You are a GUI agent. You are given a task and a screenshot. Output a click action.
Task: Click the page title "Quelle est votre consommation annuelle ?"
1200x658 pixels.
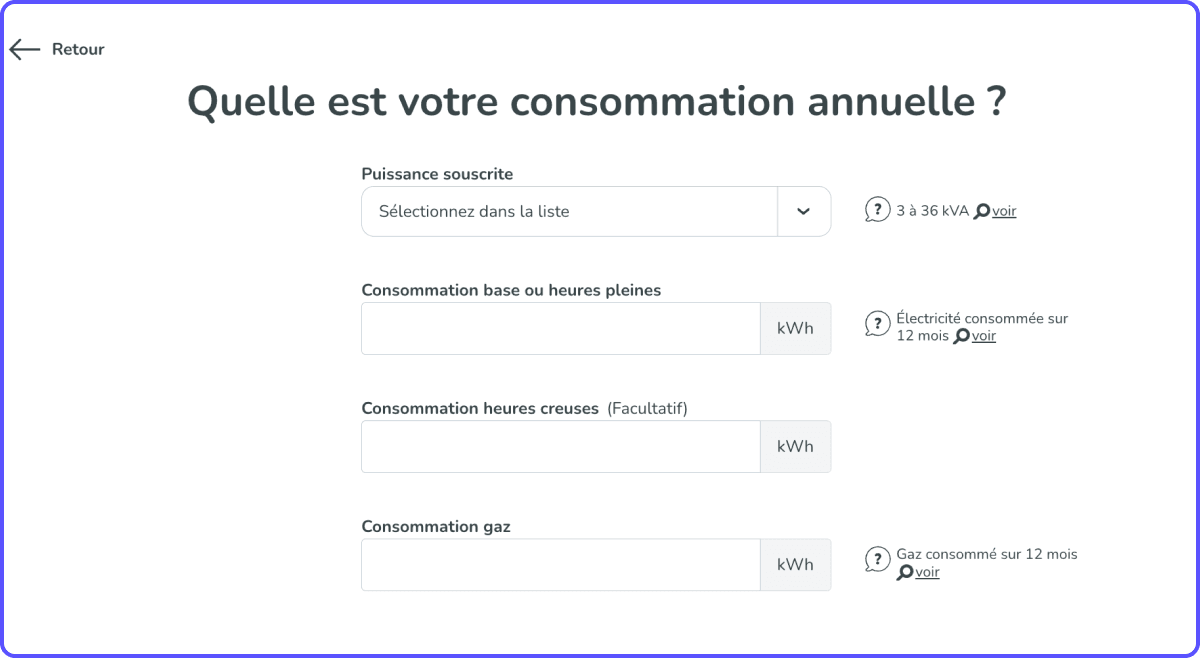pos(599,101)
